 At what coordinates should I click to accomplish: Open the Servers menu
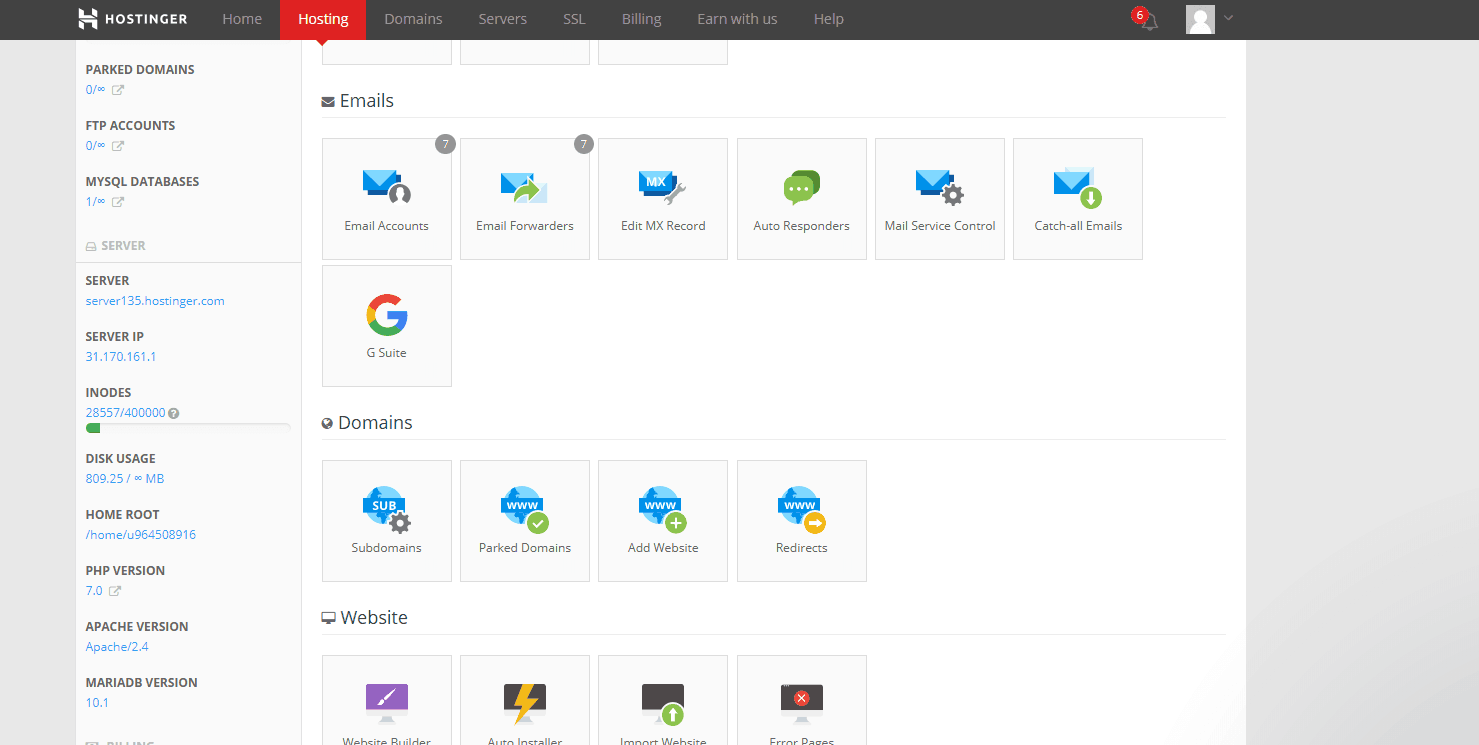tap(502, 19)
